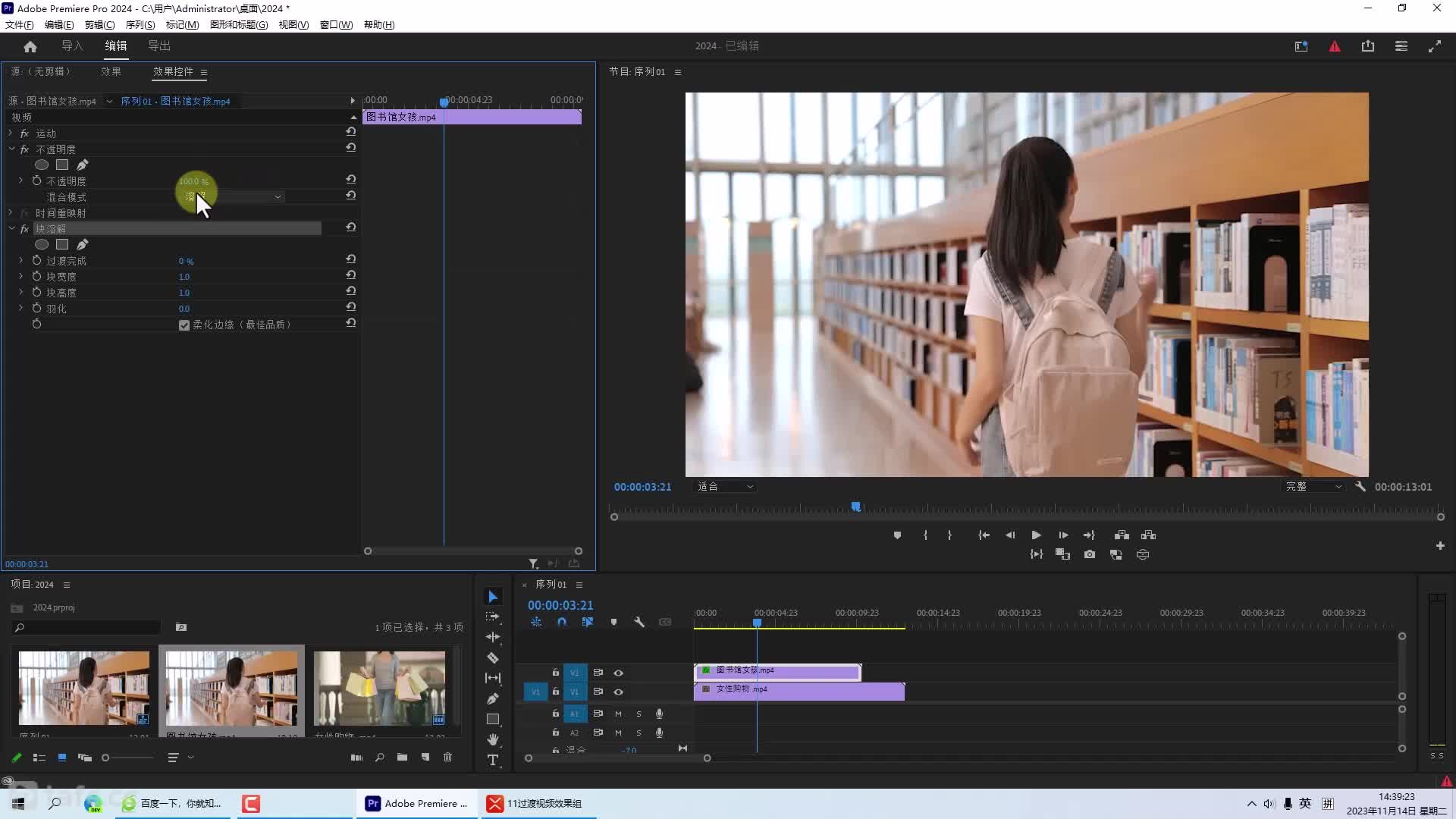Viewport: 1456px width, 819px height.
Task: Click the Mark In bracket button
Action: tap(925, 535)
